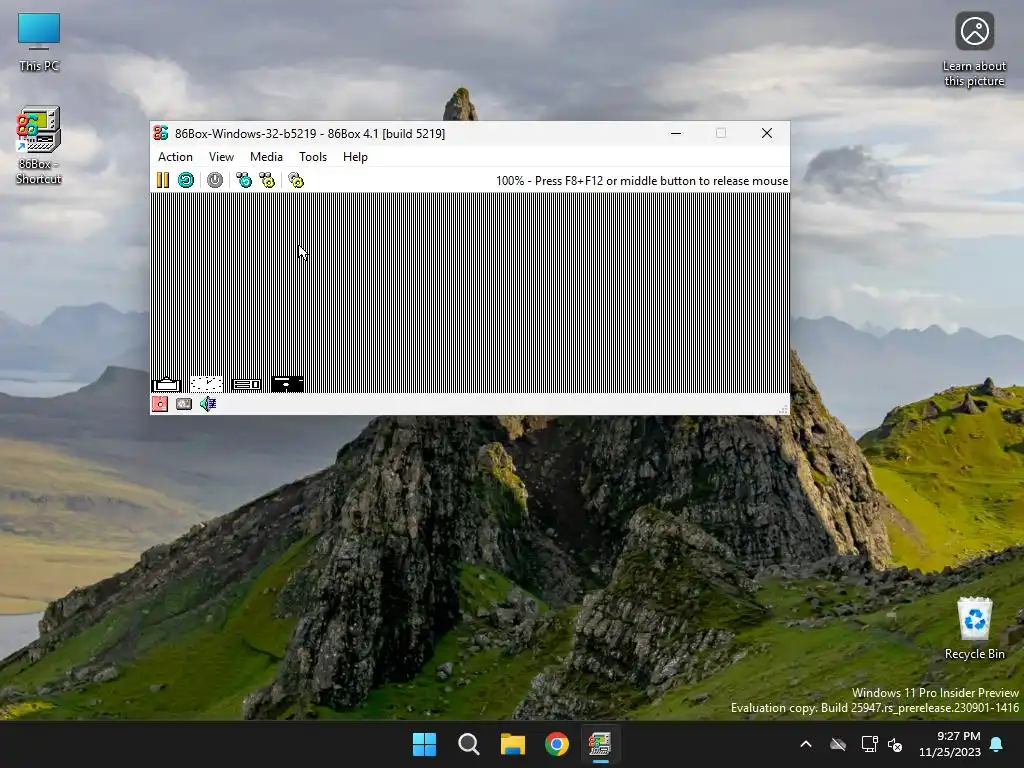Open the notification bell

[x=997, y=744]
